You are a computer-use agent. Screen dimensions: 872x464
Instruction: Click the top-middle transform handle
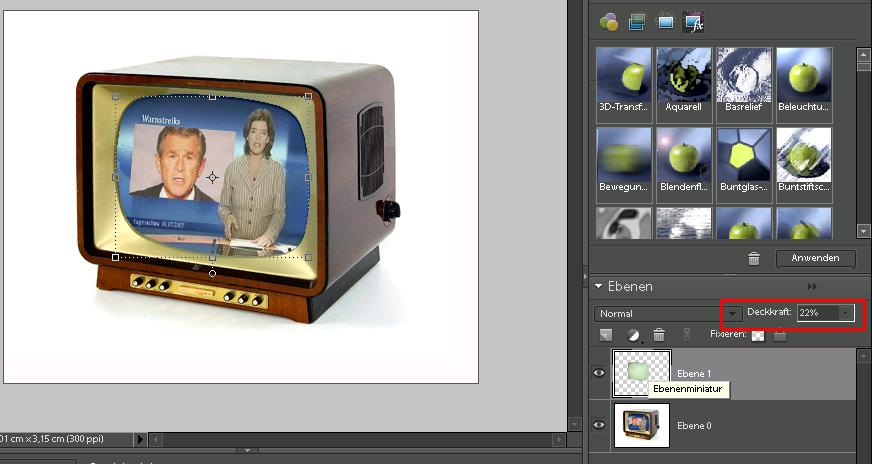tap(212, 97)
